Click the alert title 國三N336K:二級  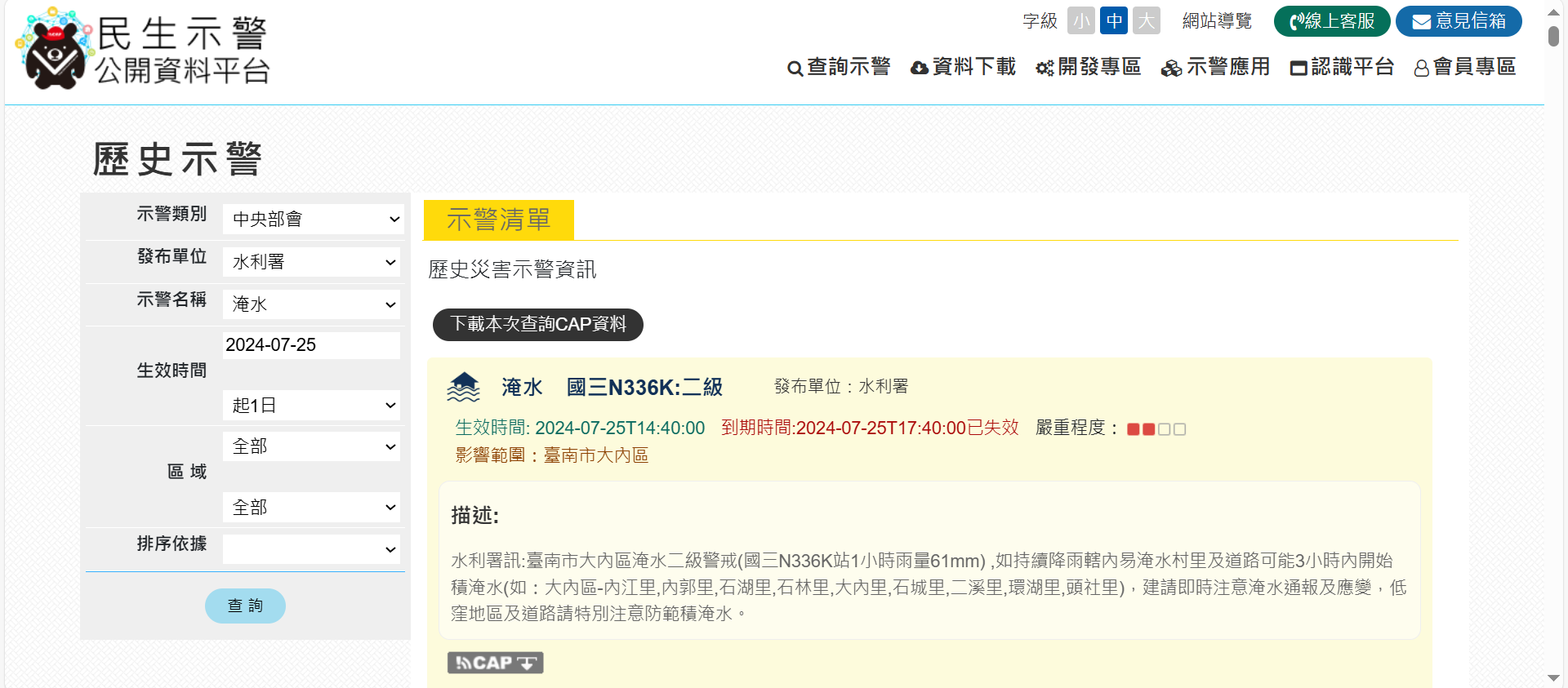pyautogui.click(x=645, y=387)
